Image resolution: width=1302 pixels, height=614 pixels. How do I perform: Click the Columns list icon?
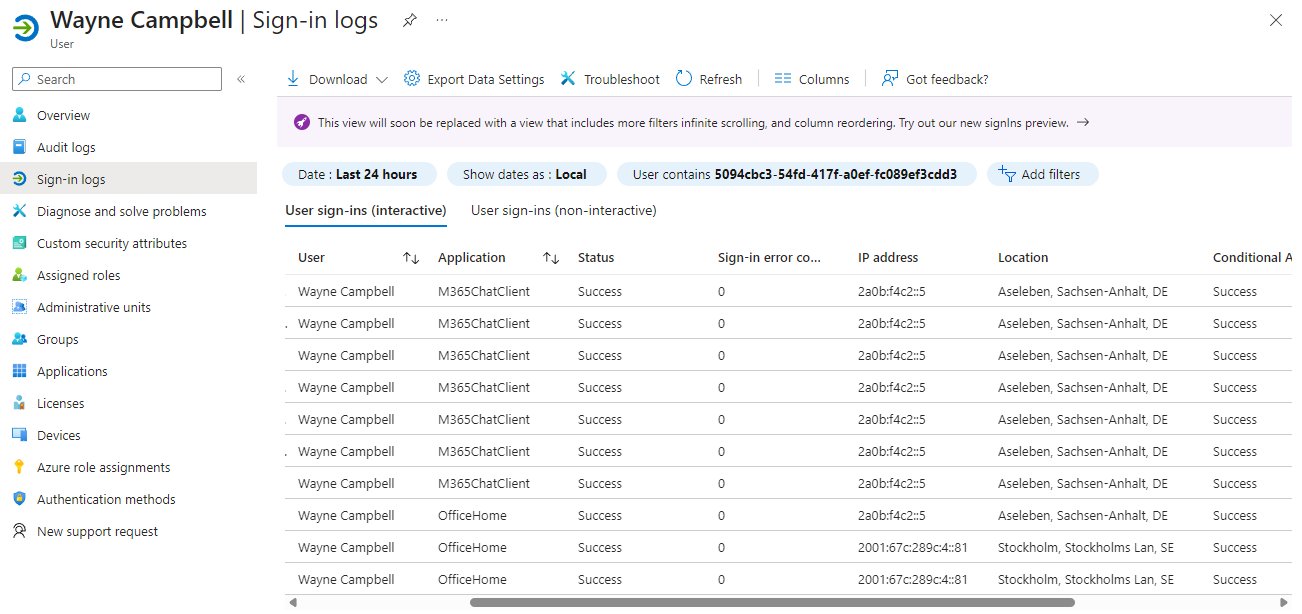pos(783,79)
